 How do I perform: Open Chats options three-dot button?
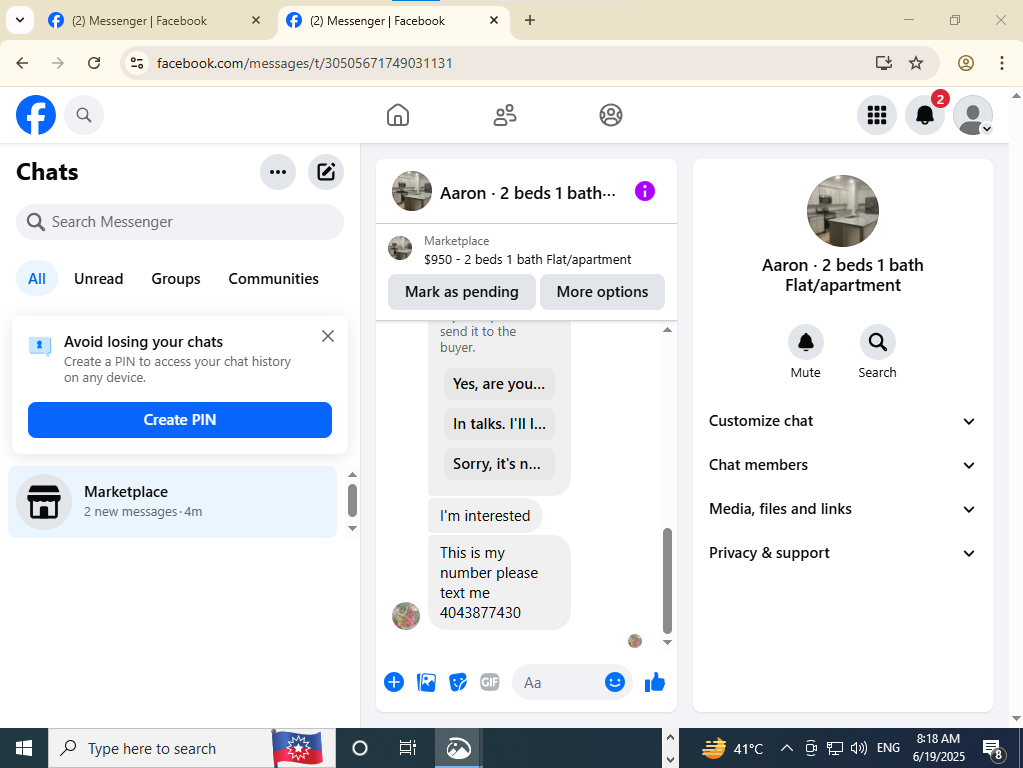coord(278,172)
